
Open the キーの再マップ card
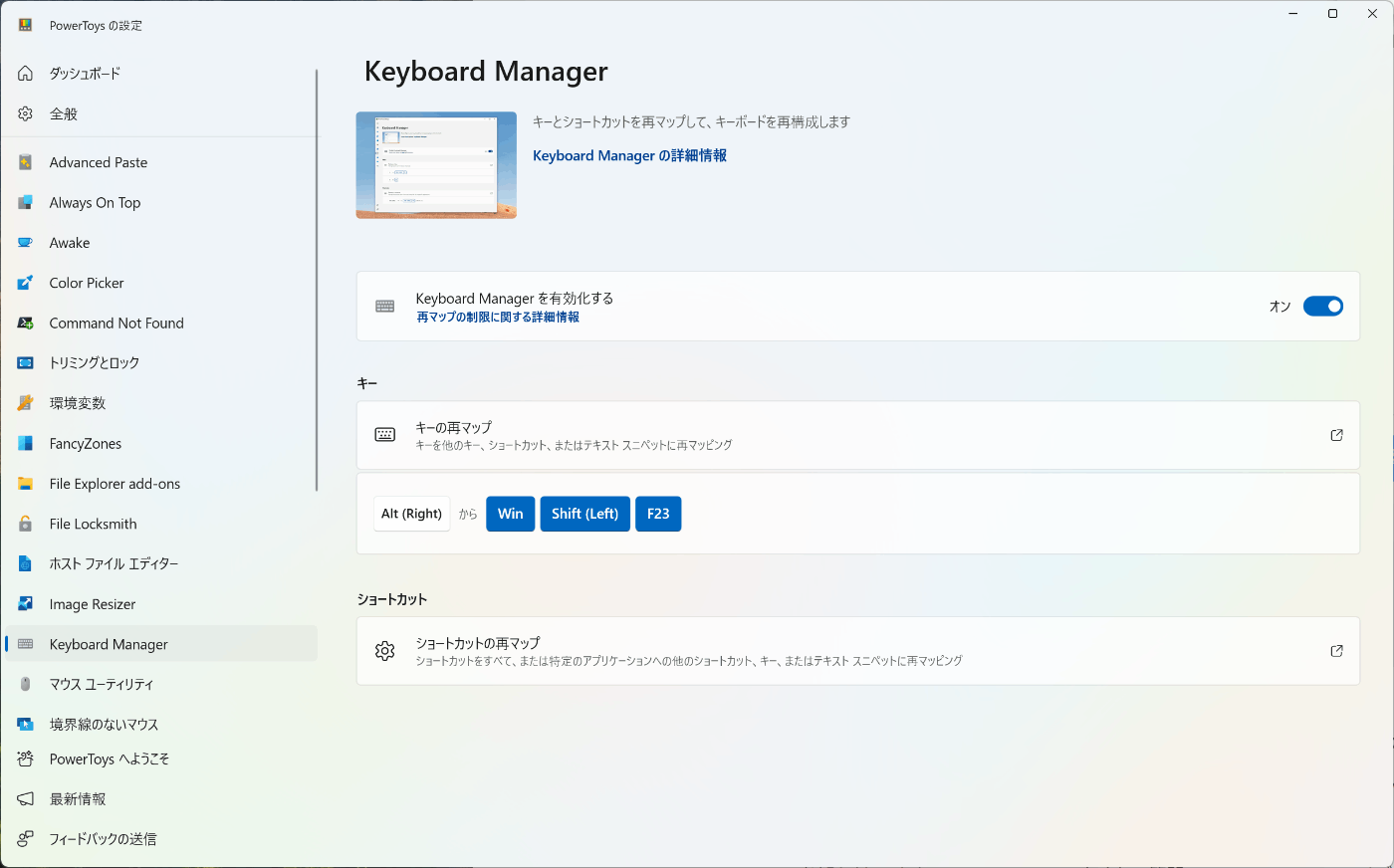tap(857, 435)
